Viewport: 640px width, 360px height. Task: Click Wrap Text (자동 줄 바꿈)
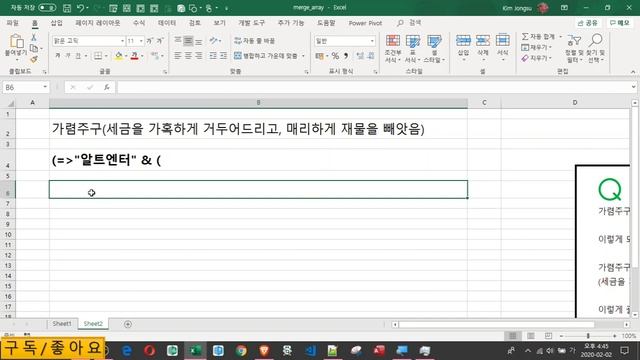(x=255, y=41)
